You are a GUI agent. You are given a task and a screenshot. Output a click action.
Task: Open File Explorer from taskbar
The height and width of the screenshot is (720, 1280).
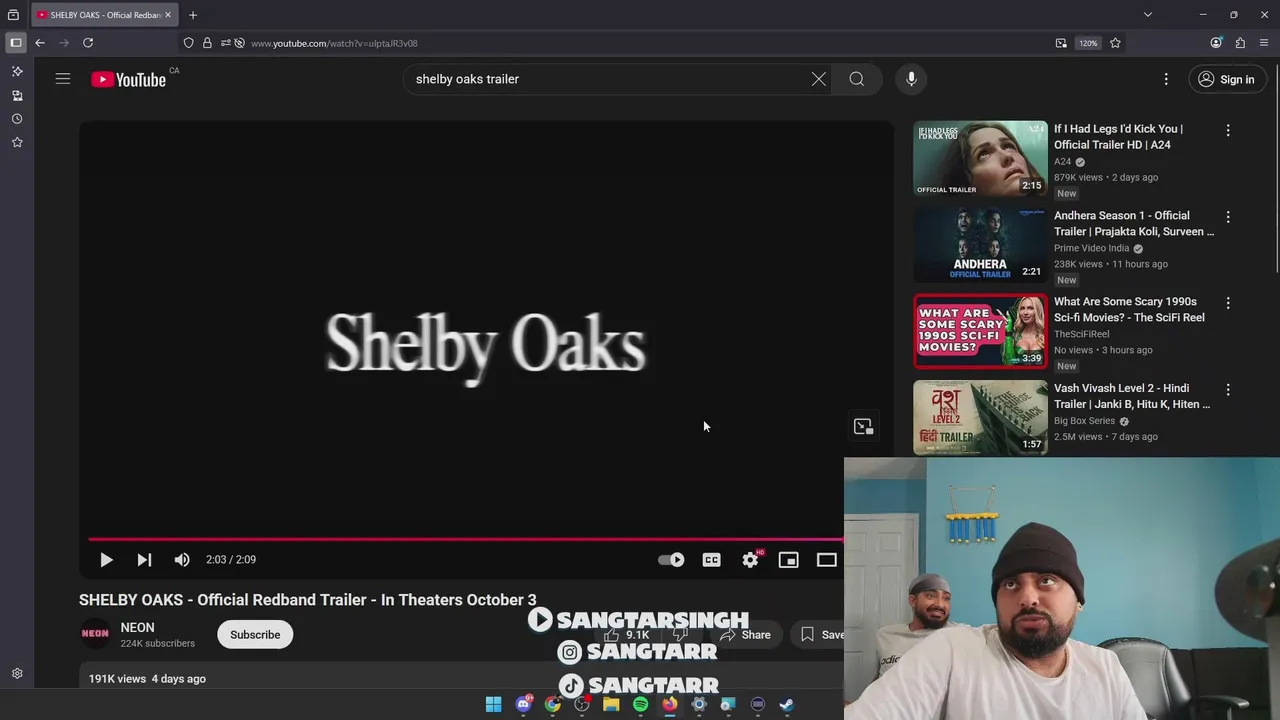coord(611,705)
